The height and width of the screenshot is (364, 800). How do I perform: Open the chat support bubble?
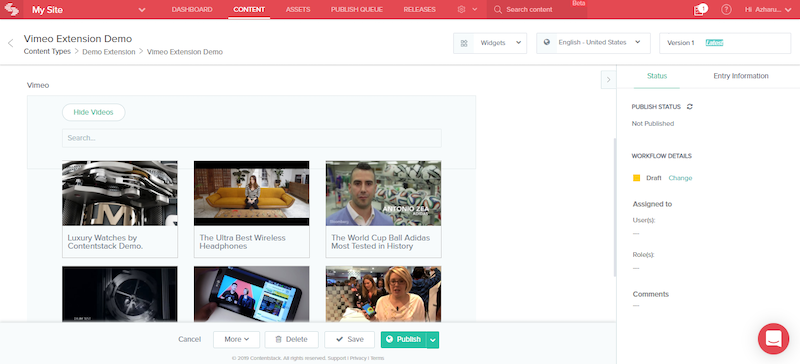tap(773, 338)
